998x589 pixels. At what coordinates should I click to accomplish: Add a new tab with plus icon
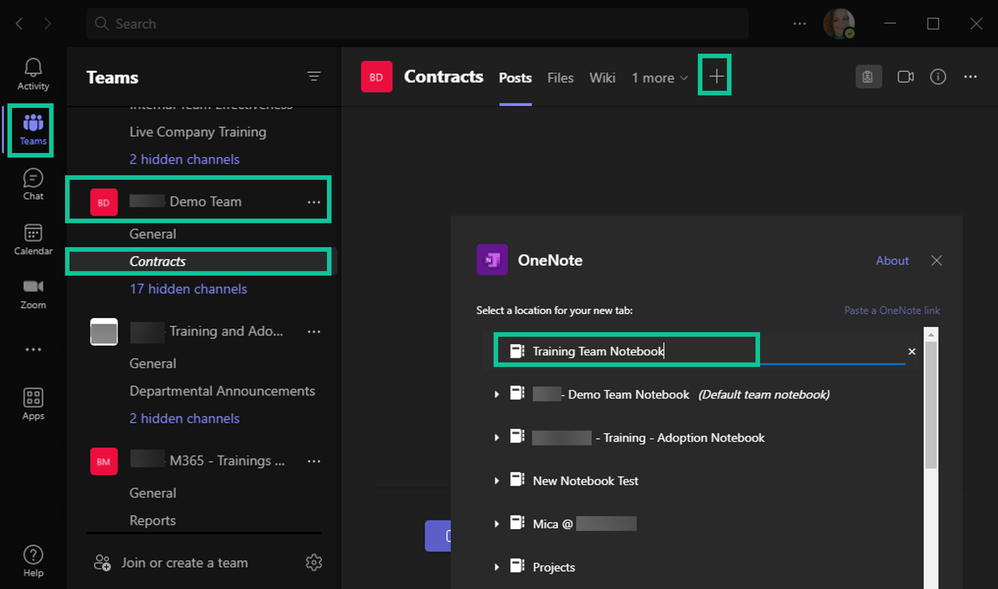click(715, 77)
